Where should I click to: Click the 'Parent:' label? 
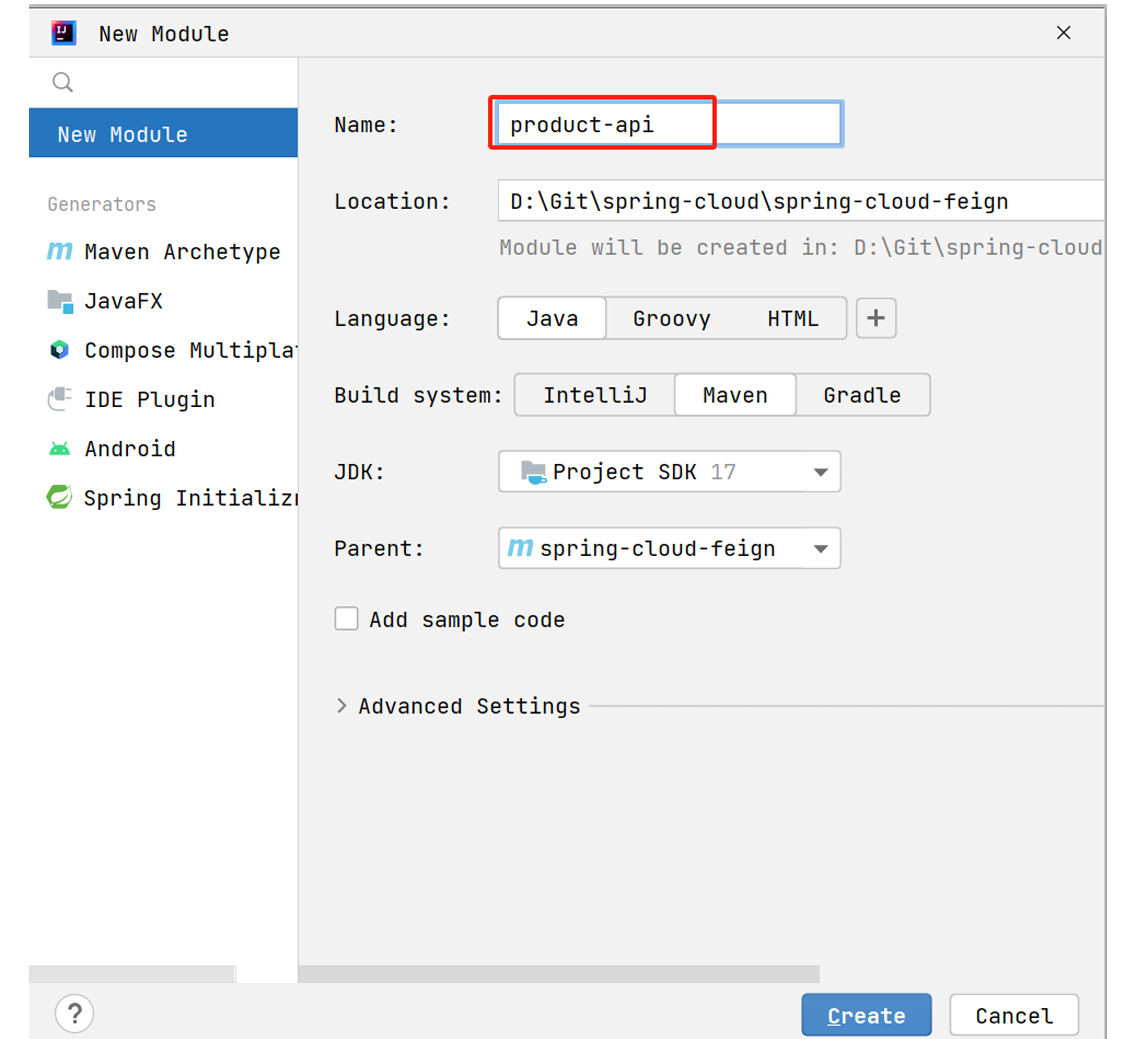tap(379, 549)
